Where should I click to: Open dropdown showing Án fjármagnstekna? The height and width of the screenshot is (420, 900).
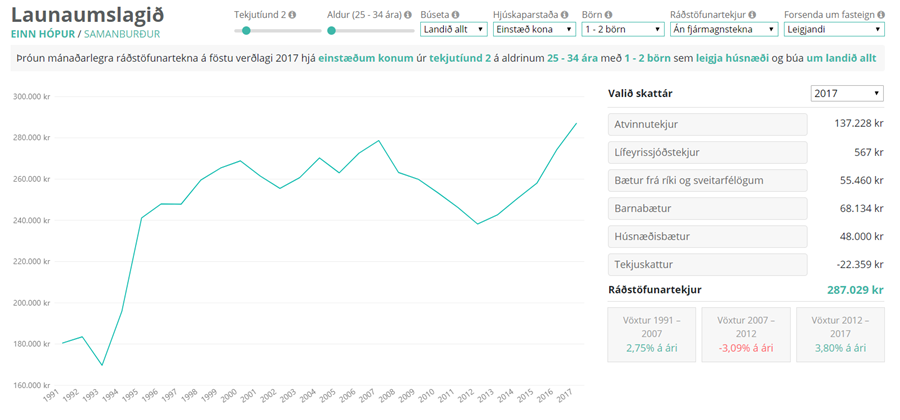pos(724,29)
